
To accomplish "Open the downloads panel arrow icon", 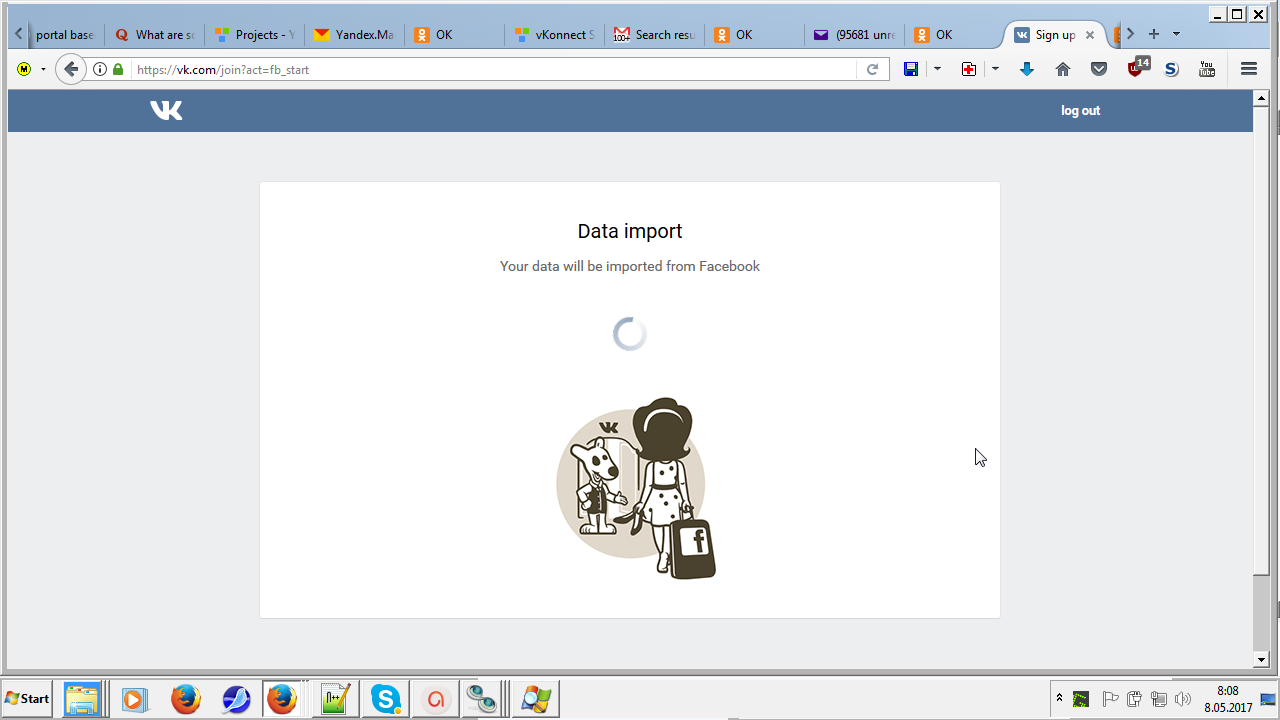I will (x=1027, y=69).
